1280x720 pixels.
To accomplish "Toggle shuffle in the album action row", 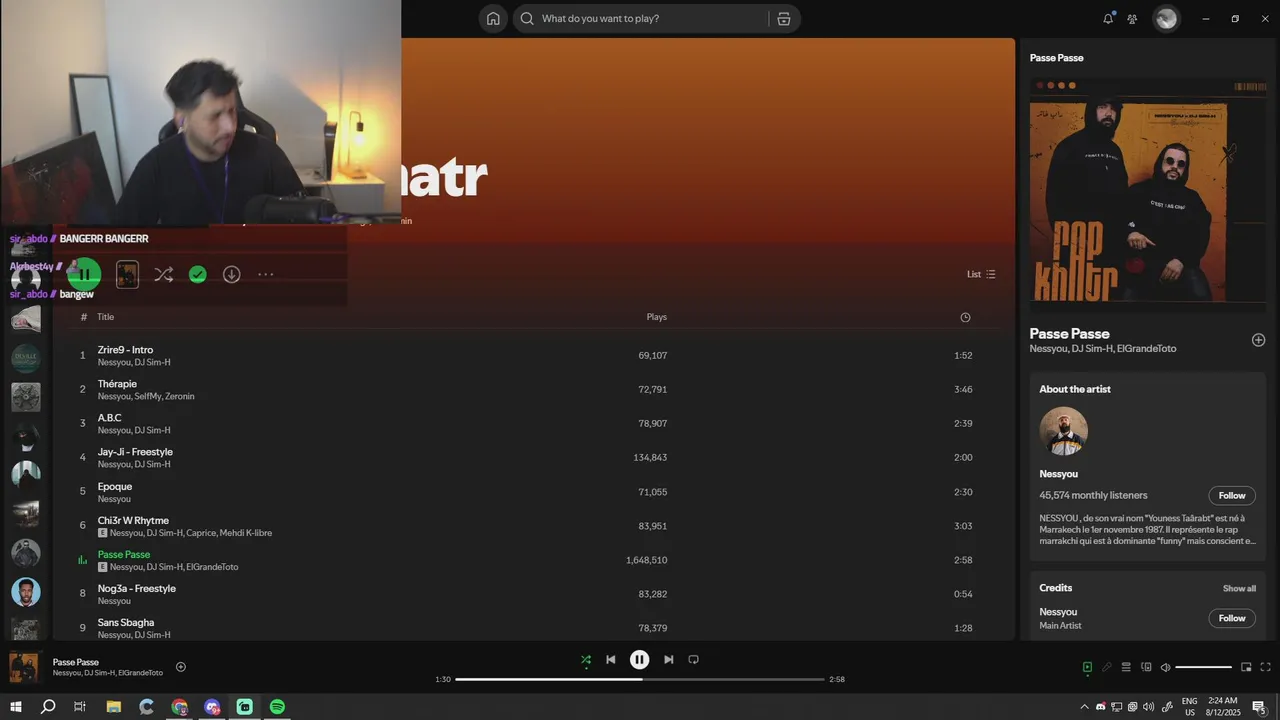I will click(164, 274).
